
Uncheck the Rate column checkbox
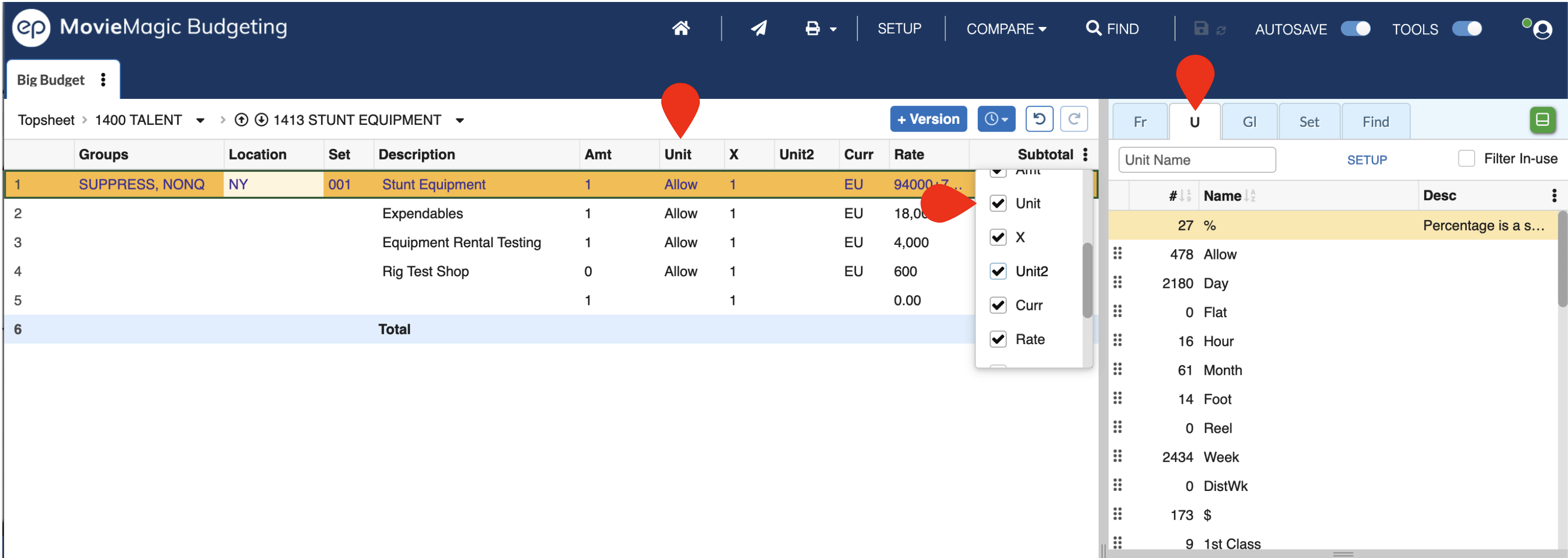click(x=998, y=340)
